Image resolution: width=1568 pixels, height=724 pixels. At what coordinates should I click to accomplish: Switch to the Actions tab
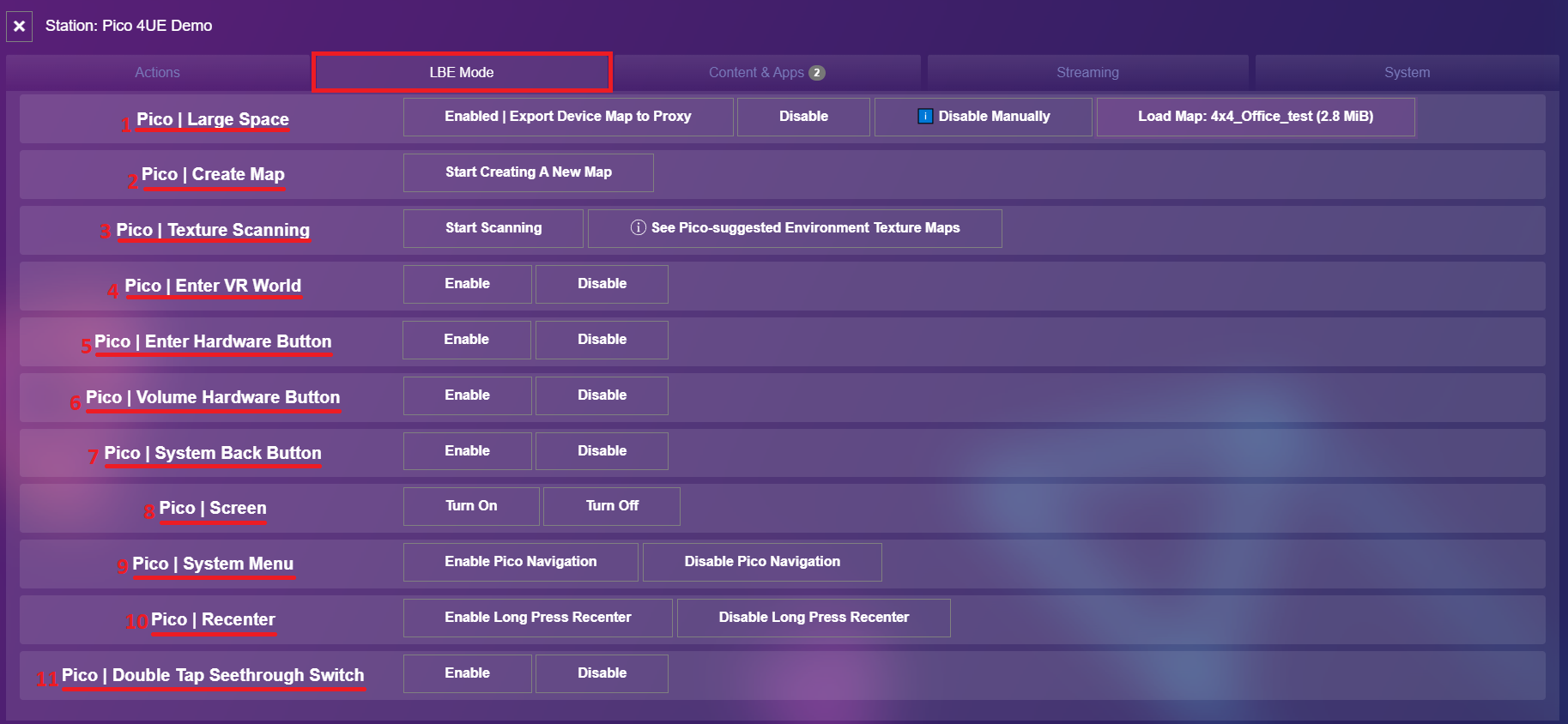click(x=157, y=73)
